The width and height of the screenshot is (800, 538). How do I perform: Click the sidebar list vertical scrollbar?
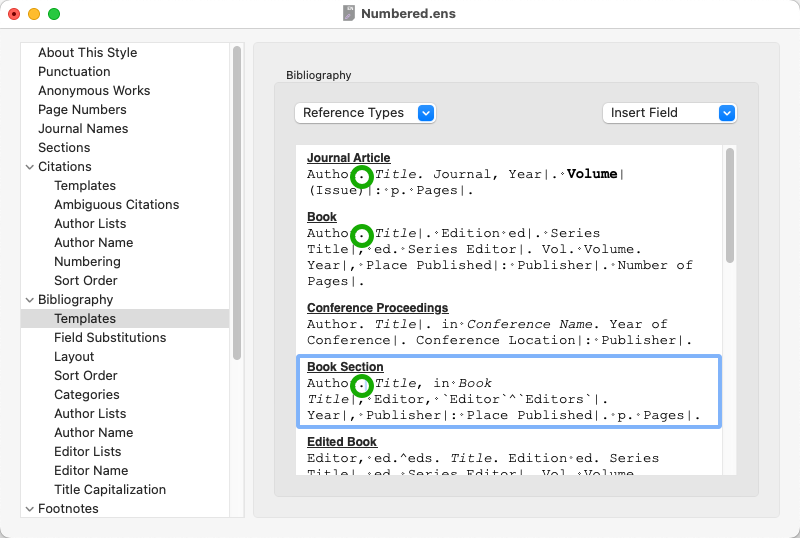pyautogui.click(x=237, y=200)
